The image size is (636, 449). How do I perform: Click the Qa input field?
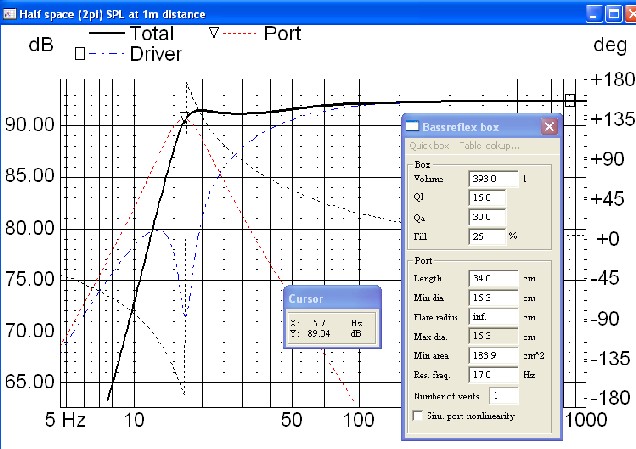tap(487, 217)
